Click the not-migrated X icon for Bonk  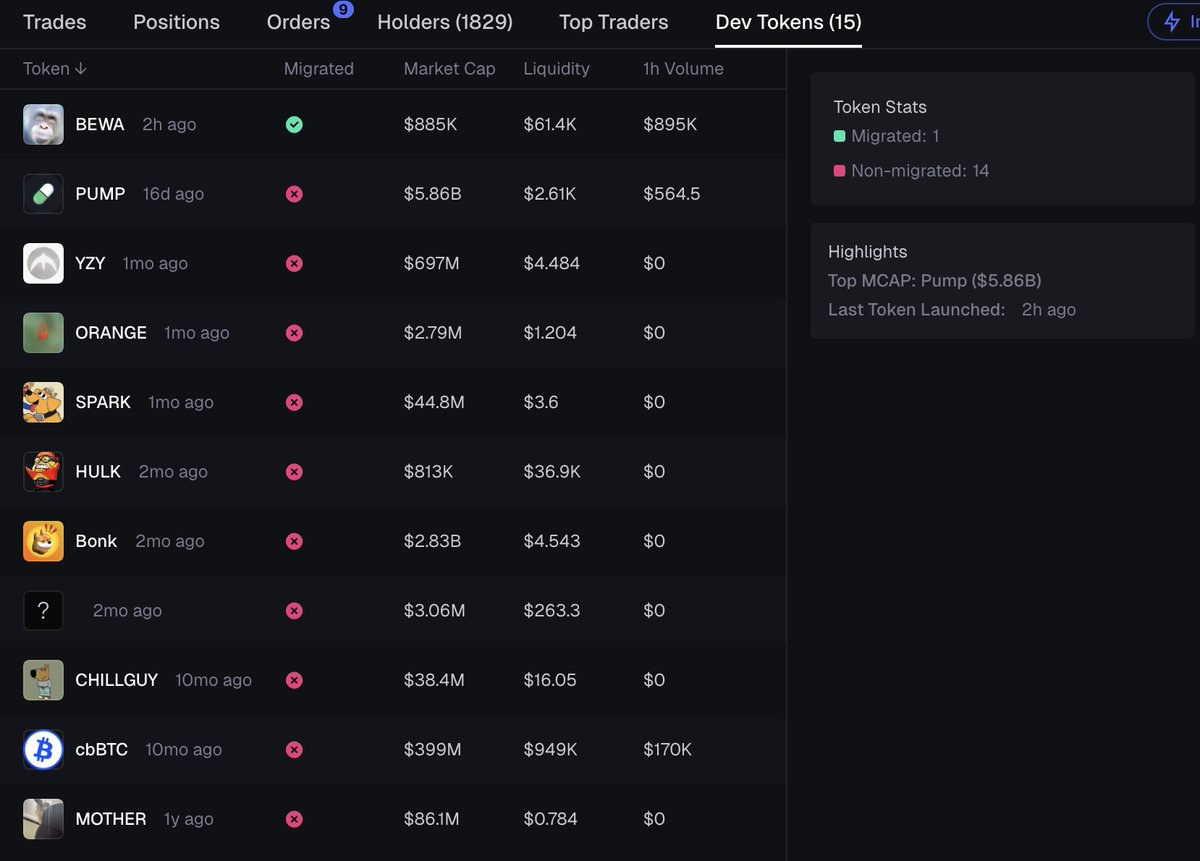(x=294, y=542)
